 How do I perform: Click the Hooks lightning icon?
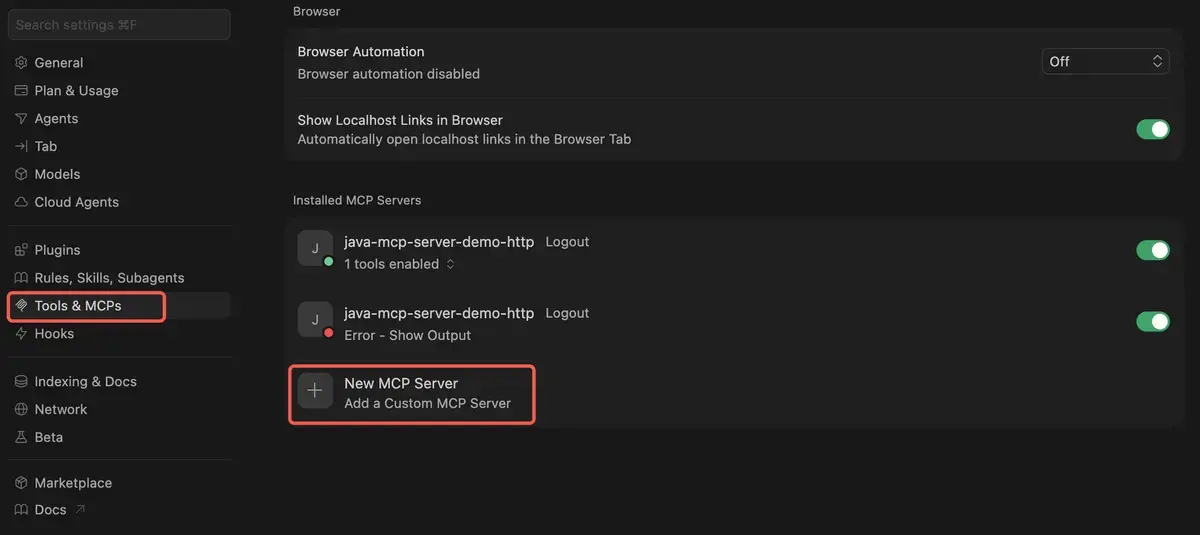(21, 334)
